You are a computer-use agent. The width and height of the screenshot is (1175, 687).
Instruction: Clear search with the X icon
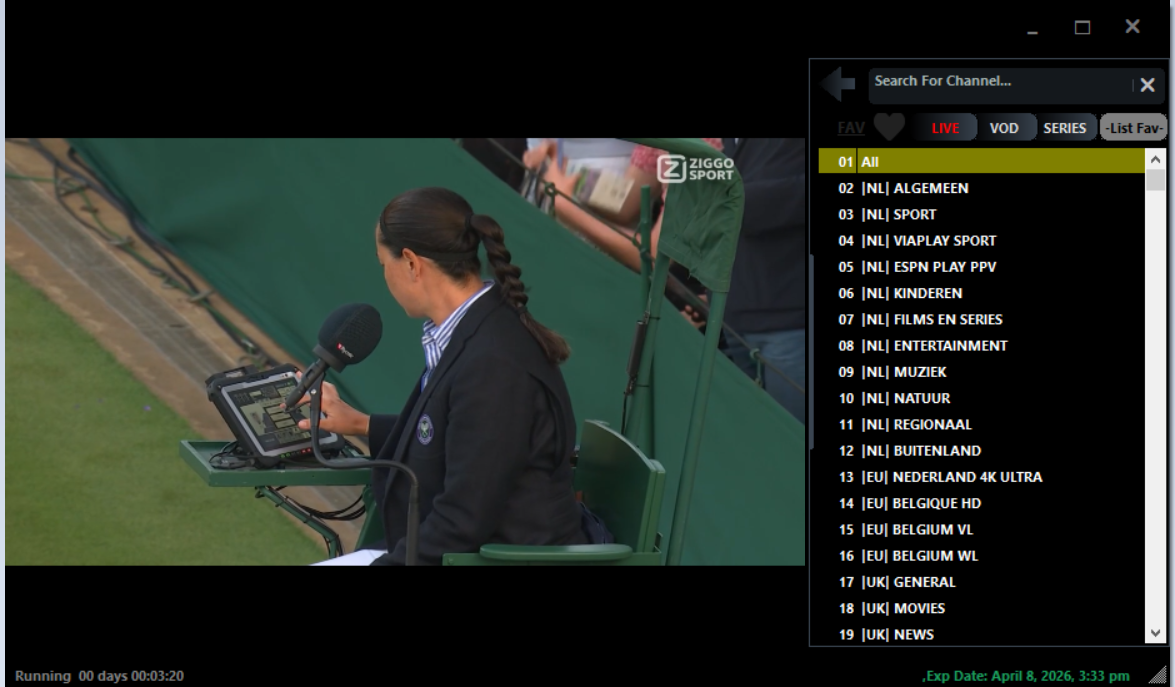[1147, 85]
